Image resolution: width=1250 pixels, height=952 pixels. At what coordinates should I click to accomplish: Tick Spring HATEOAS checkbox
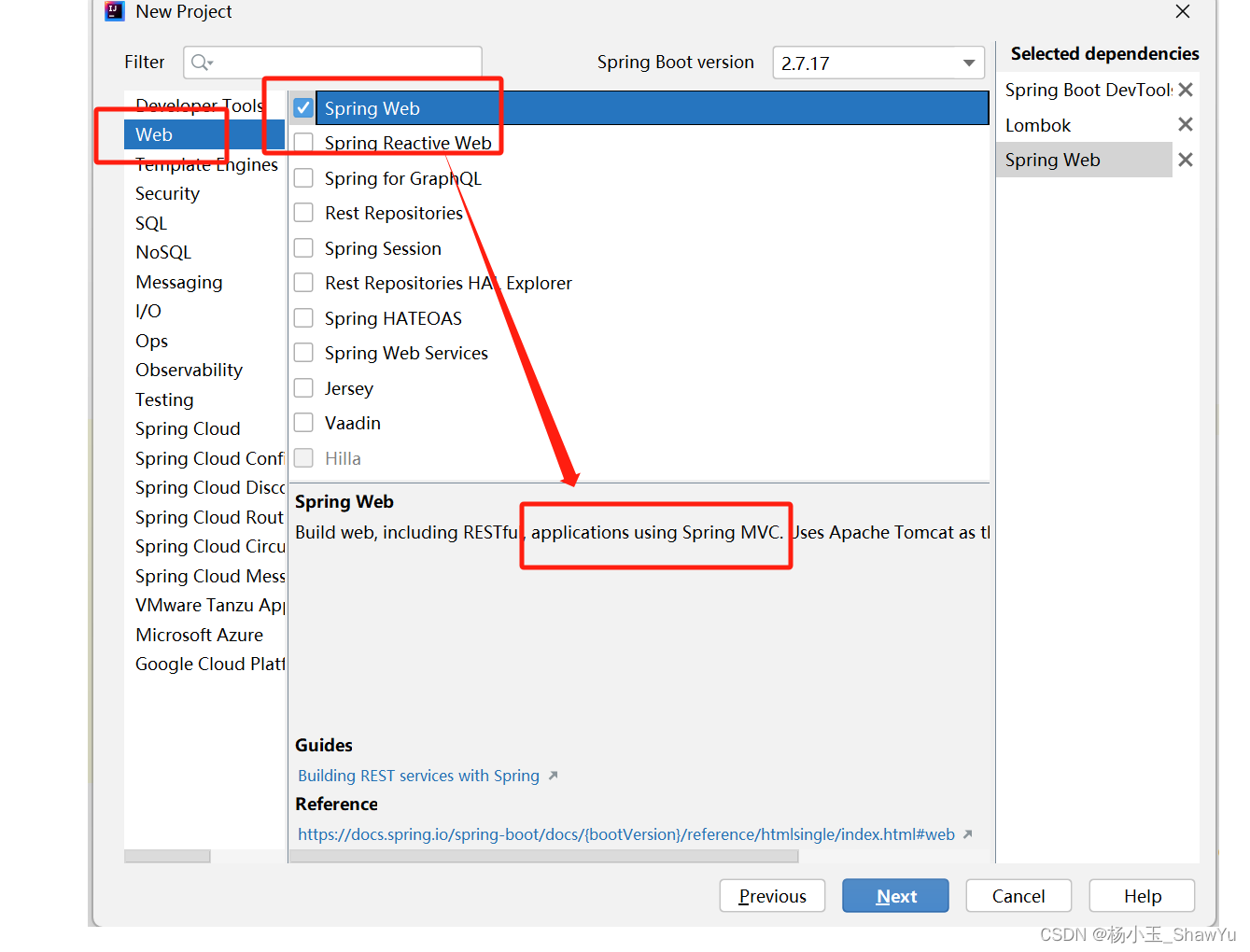tap(303, 317)
